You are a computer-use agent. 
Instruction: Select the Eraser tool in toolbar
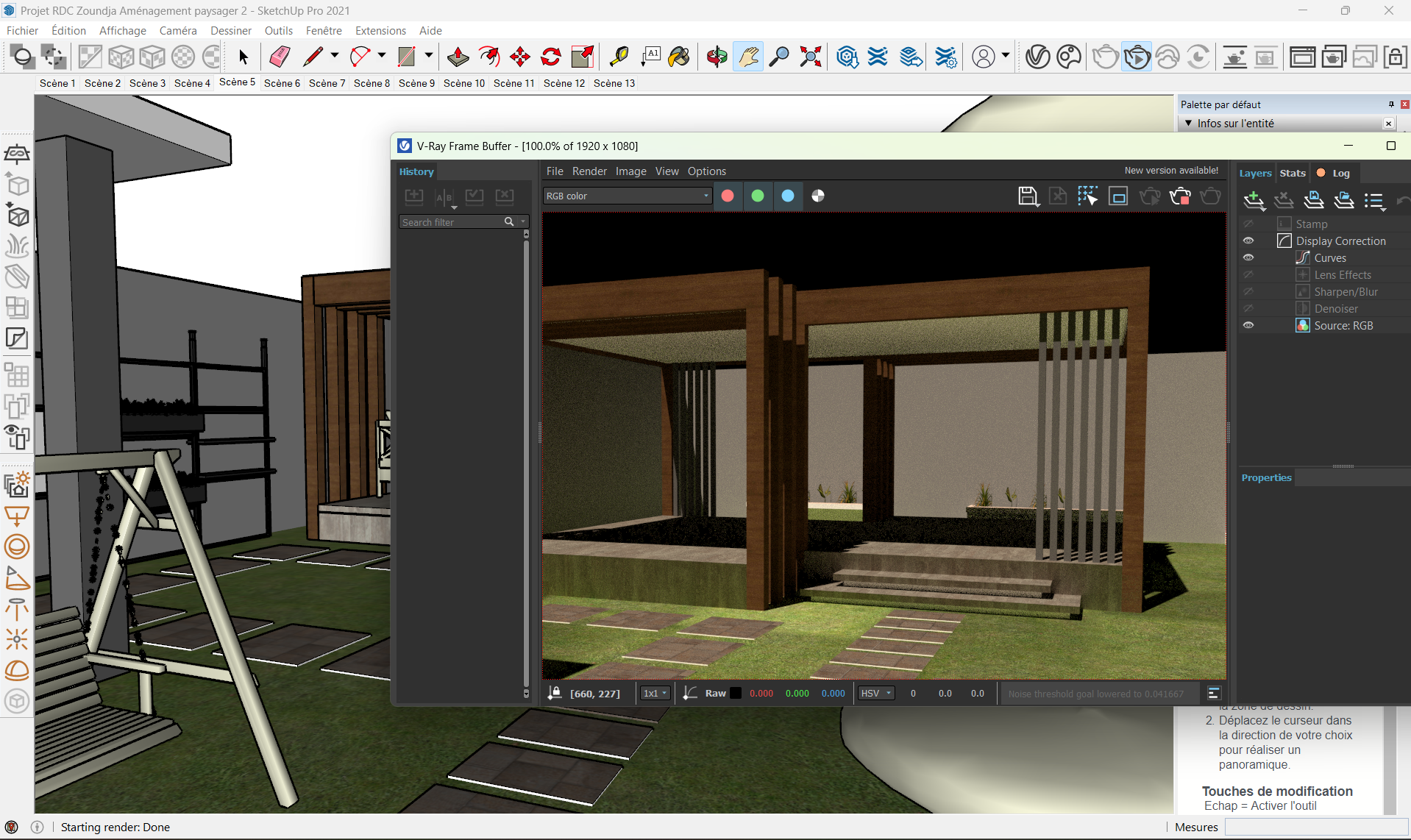pos(280,57)
